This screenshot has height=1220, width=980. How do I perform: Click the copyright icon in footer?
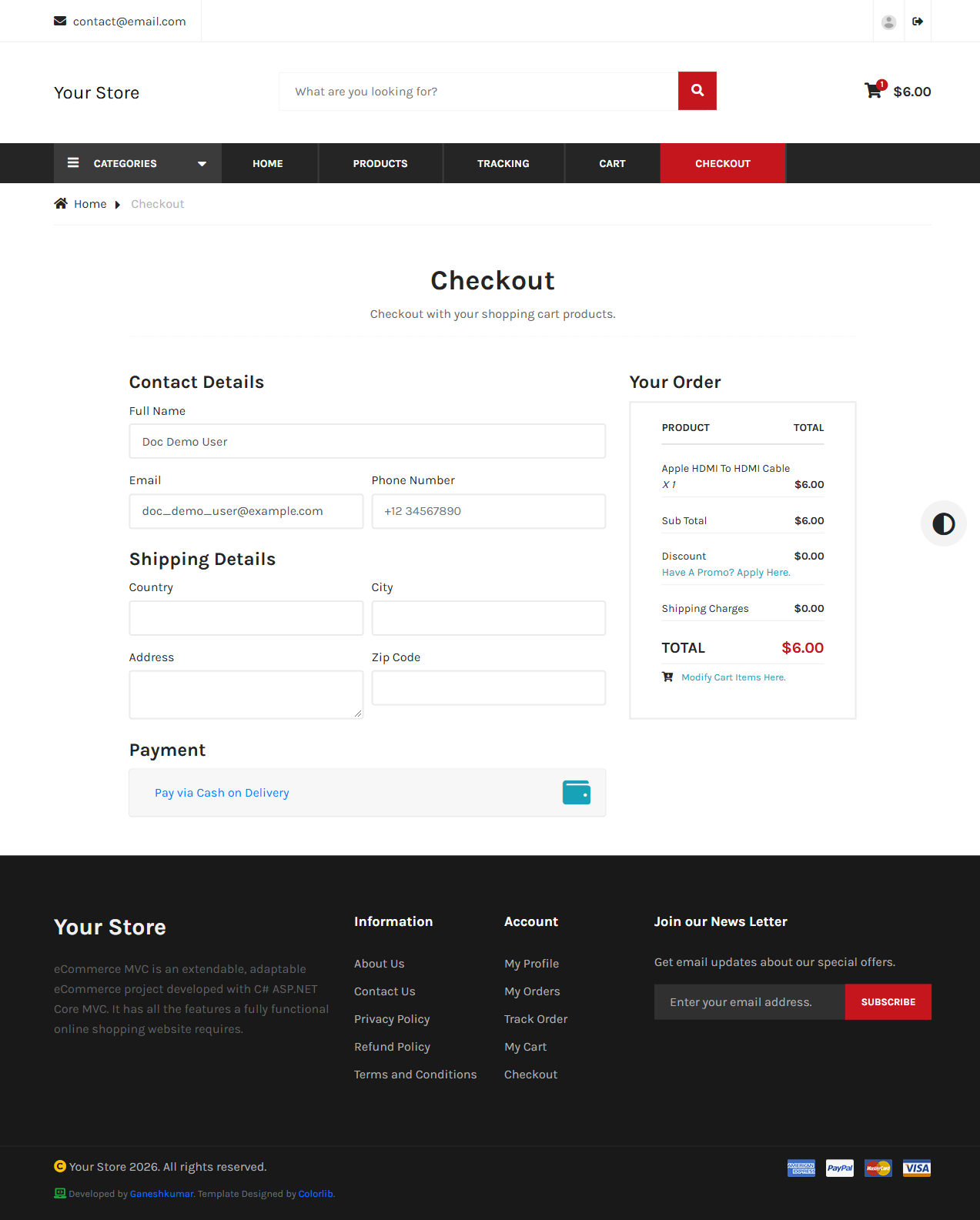tap(60, 1166)
